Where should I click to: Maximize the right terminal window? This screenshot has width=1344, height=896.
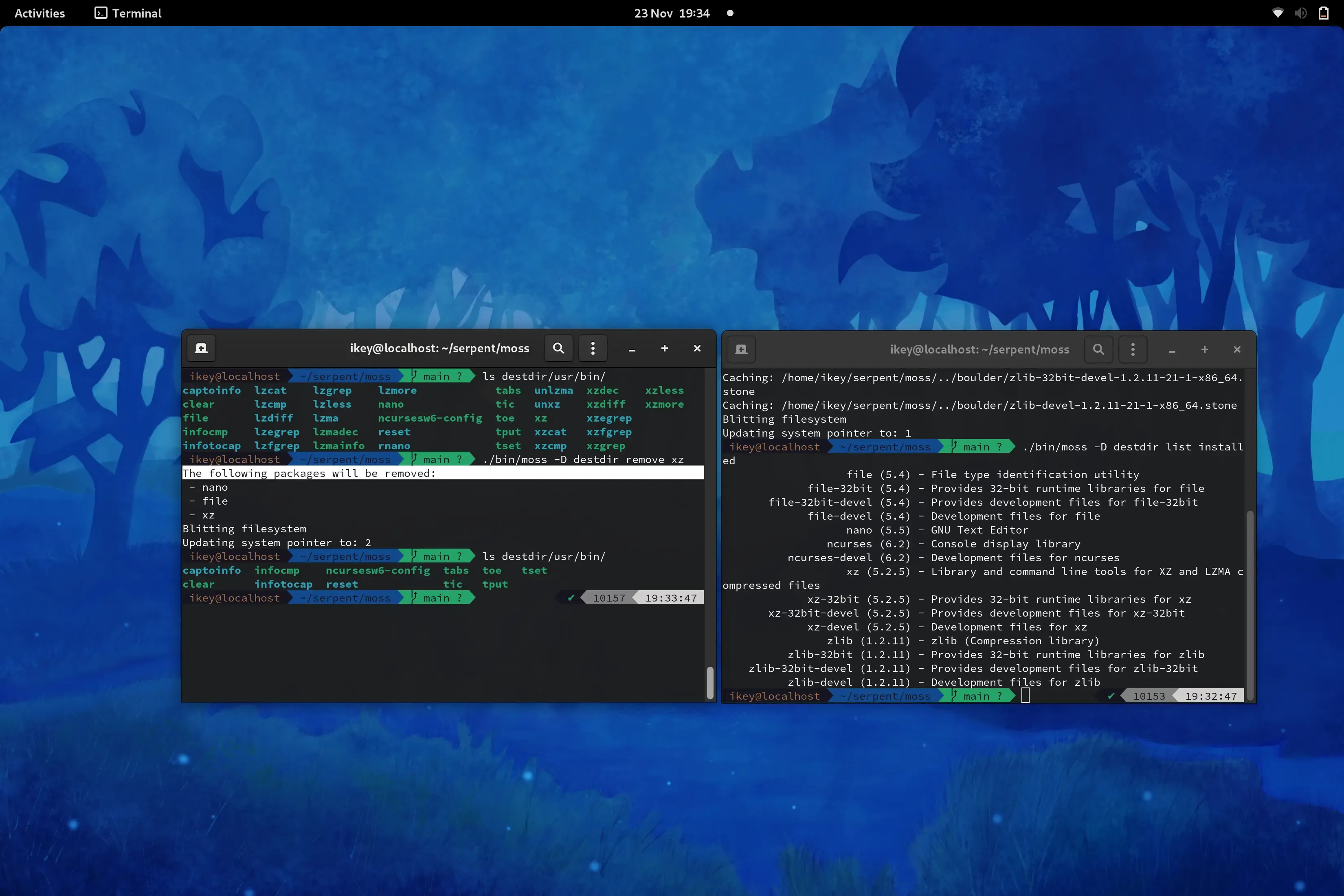point(1205,349)
